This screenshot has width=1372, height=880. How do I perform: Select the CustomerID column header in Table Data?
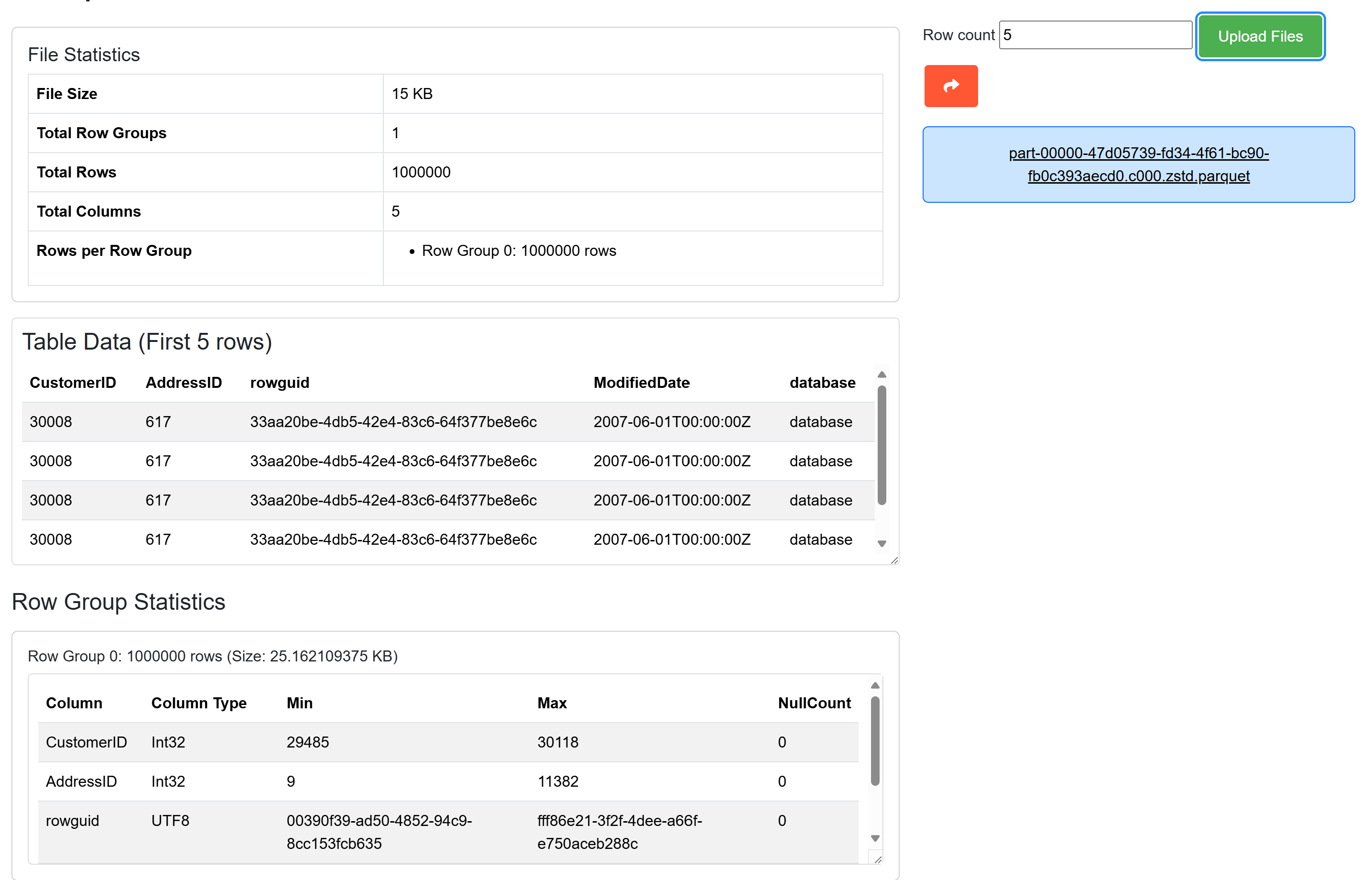73,382
